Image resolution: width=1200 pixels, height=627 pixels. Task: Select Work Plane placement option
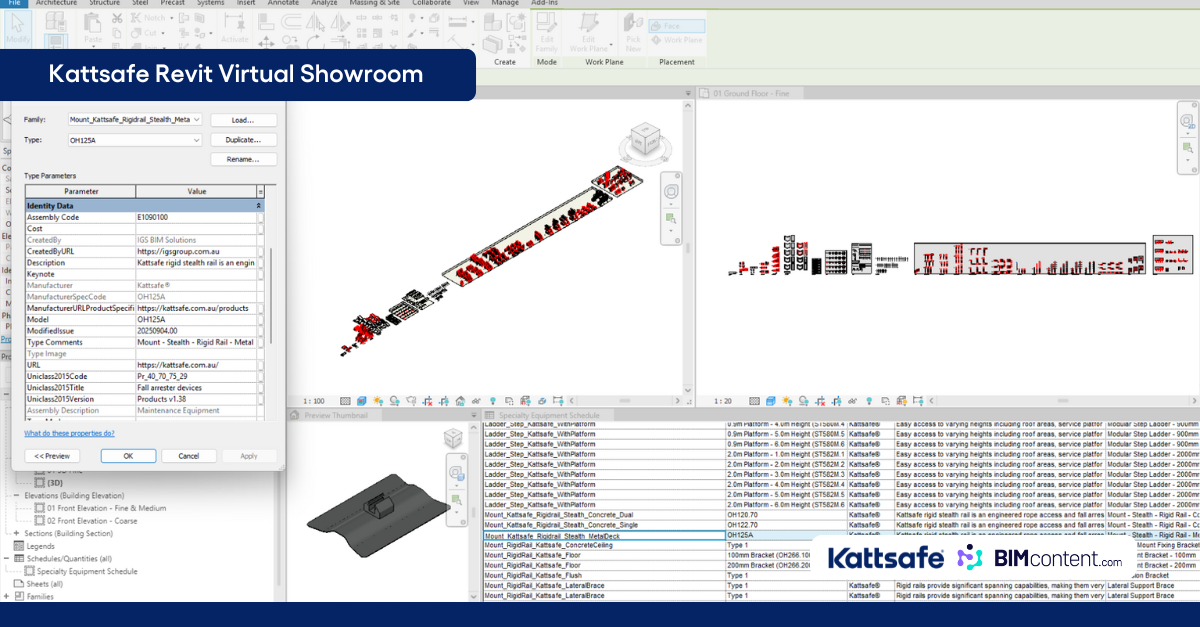pos(677,40)
